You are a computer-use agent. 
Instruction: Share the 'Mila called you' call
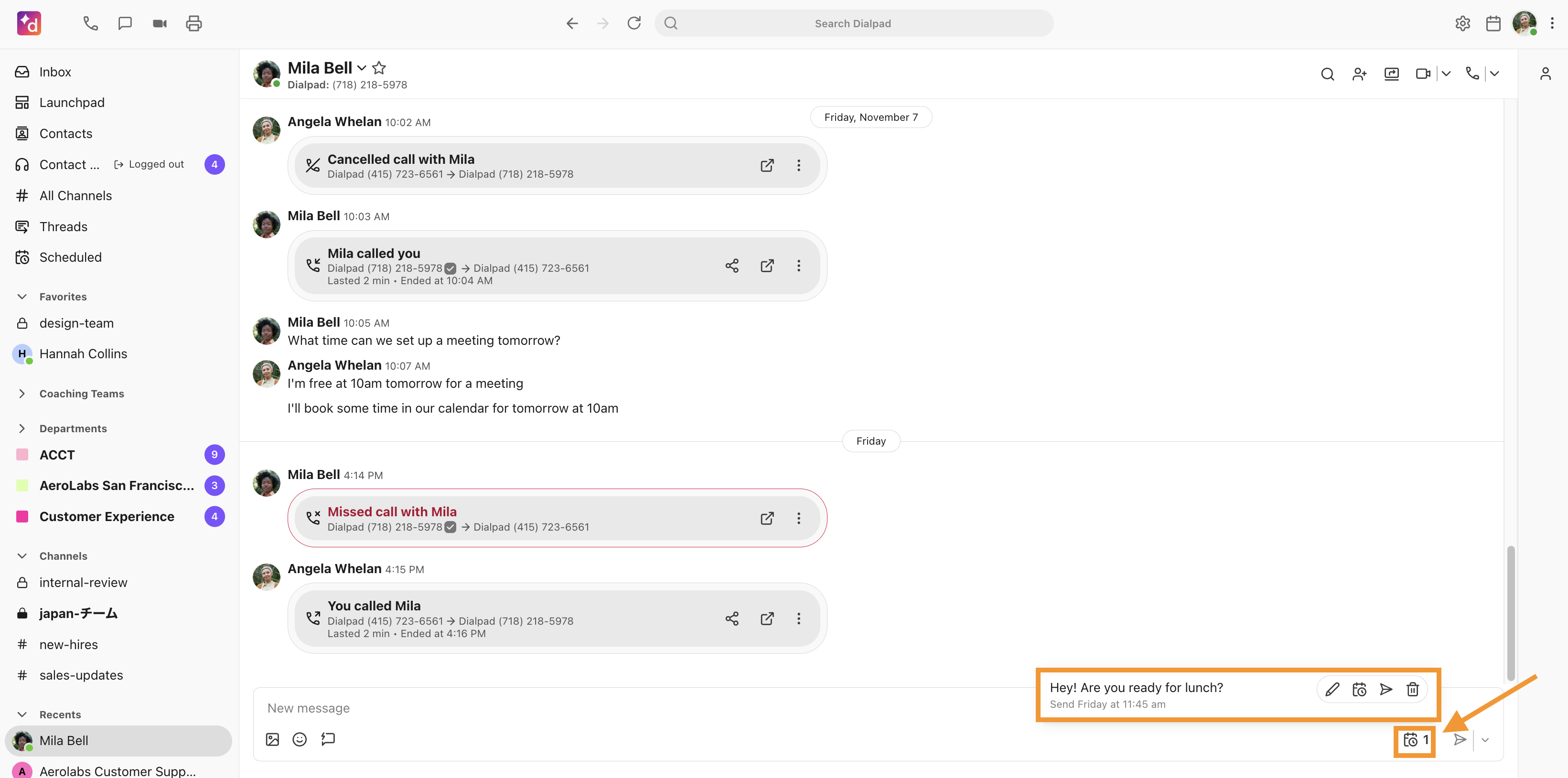click(731, 266)
